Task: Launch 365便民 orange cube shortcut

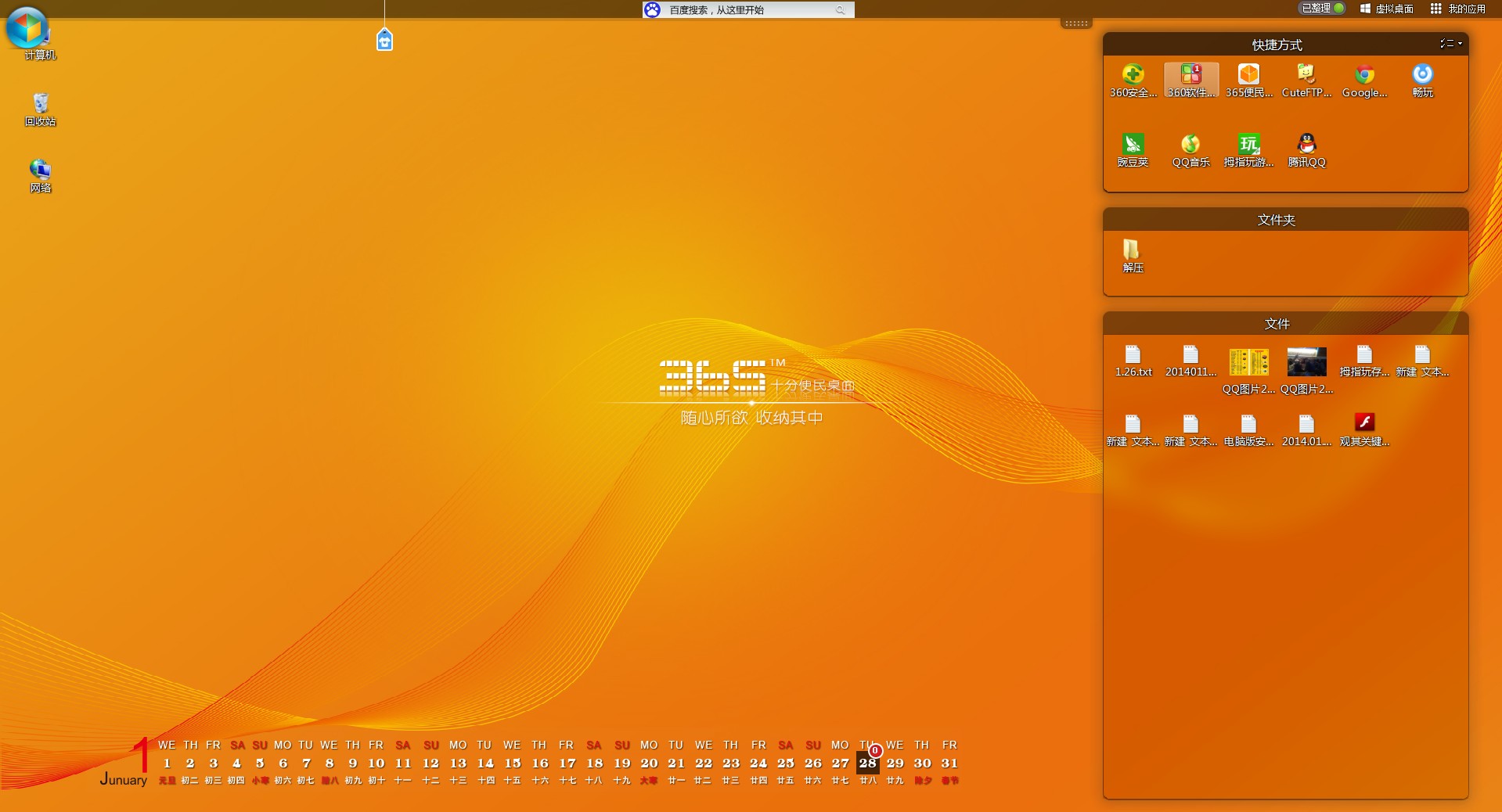Action: tap(1248, 81)
